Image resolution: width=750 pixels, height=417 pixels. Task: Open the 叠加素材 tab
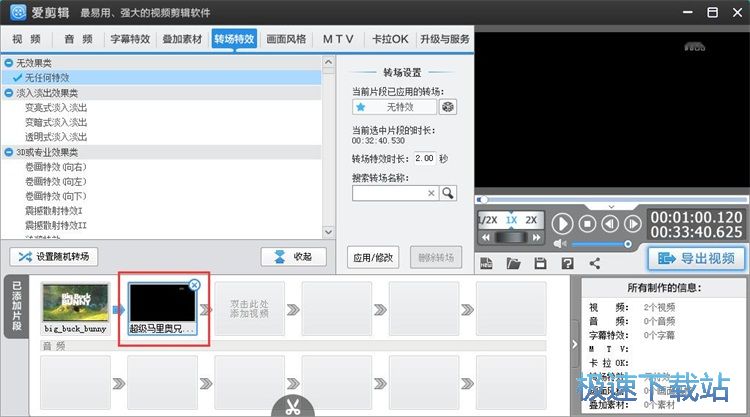(x=182, y=39)
